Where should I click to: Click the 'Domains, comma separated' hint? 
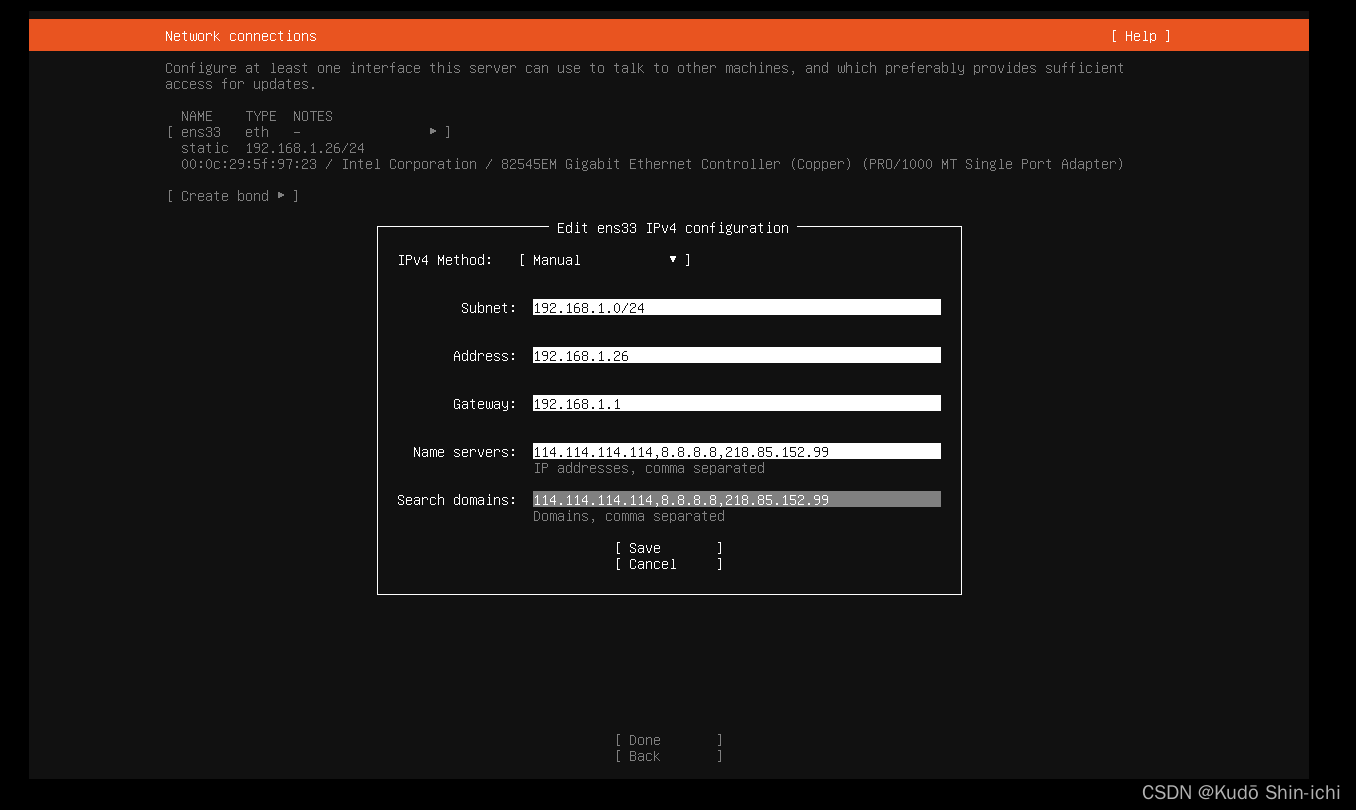(x=629, y=516)
